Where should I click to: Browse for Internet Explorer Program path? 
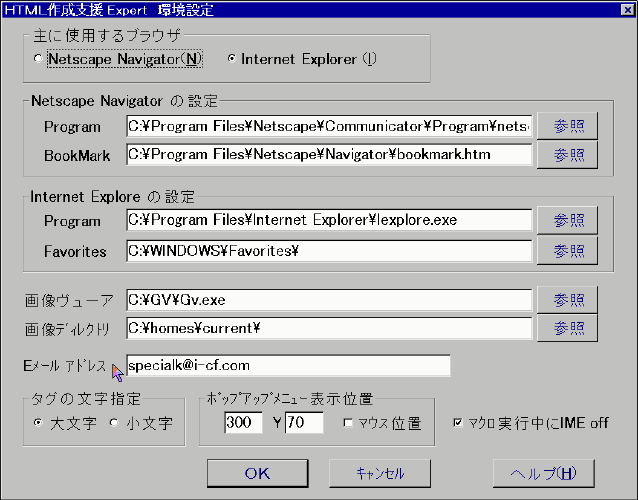(568, 220)
